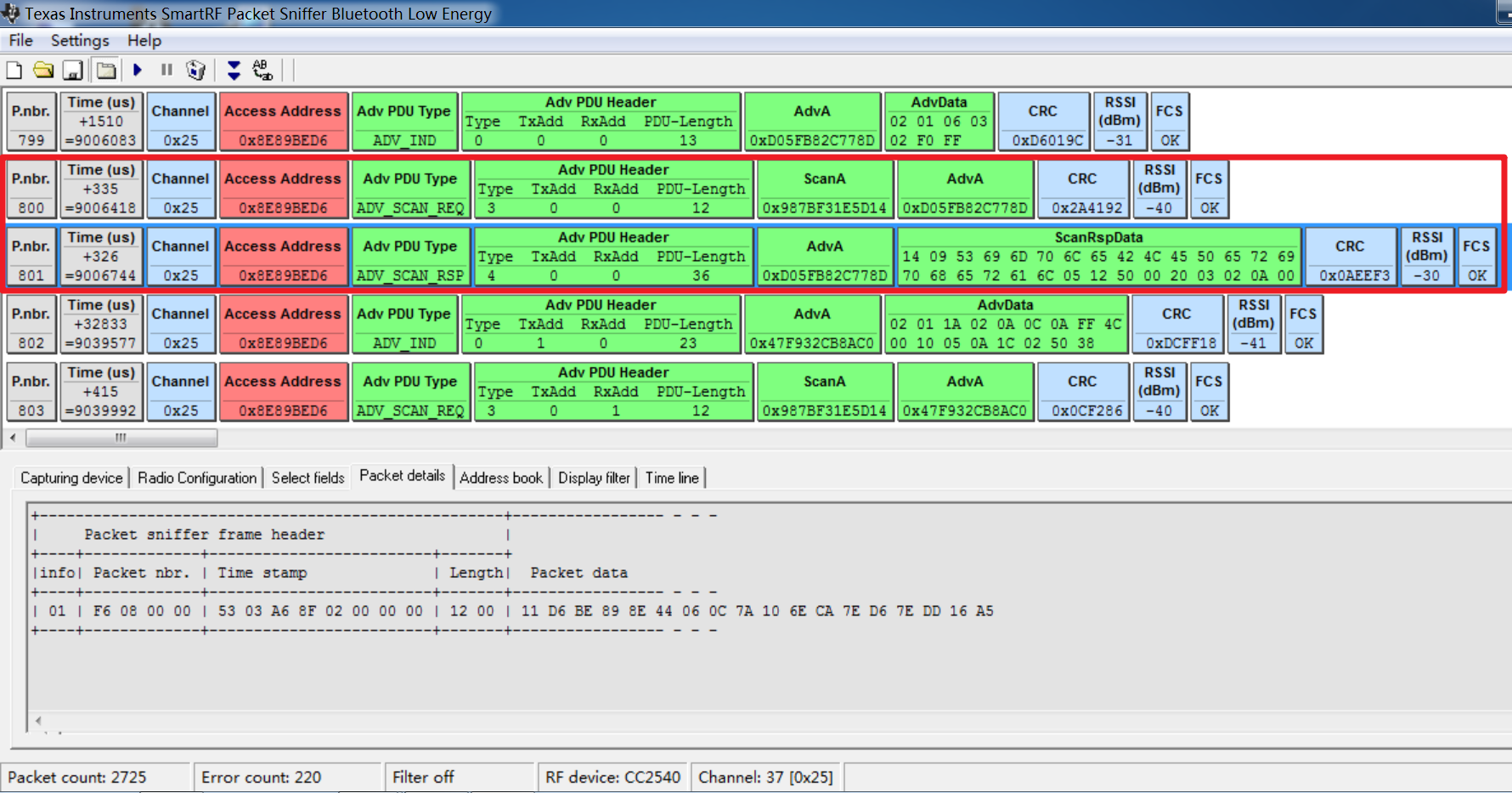The image size is (1512, 793).
Task: Click ScanA 0x987BF31E5D14 in packet 803
Action: pyautogui.click(x=825, y=411)
